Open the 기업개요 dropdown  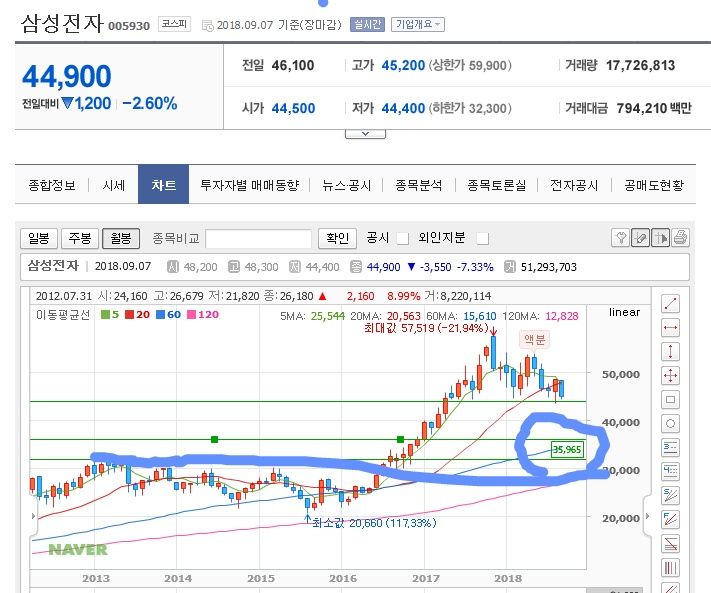click(x=418, y=24)
